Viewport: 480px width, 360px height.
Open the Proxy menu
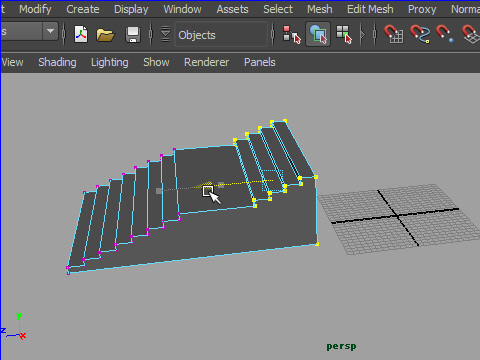point(422,9)
